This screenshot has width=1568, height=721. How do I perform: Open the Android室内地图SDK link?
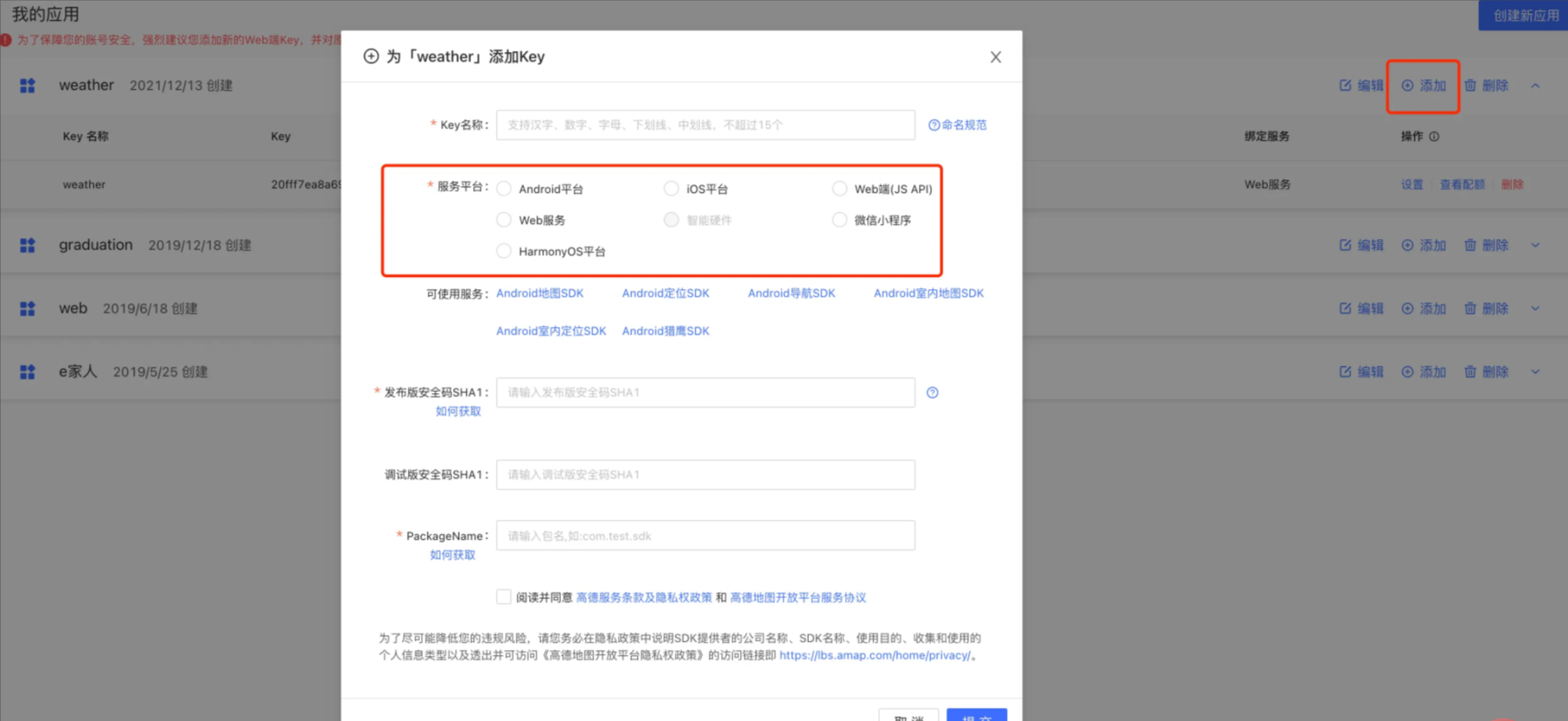coord(929,293)
